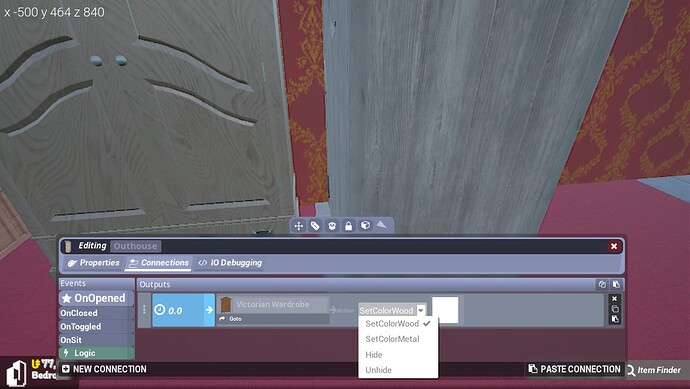Screen dimensions: 690x389
Task: Click the cube icon in item toolbar
Action: (x=365, y=225)
